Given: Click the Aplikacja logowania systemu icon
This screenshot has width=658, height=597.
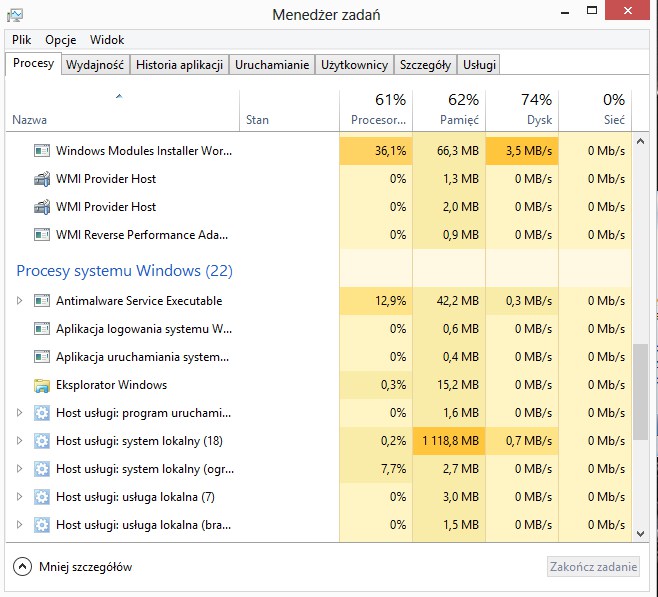Looking at the screenshot, I should pyautogui.click(x=42, y=329).
